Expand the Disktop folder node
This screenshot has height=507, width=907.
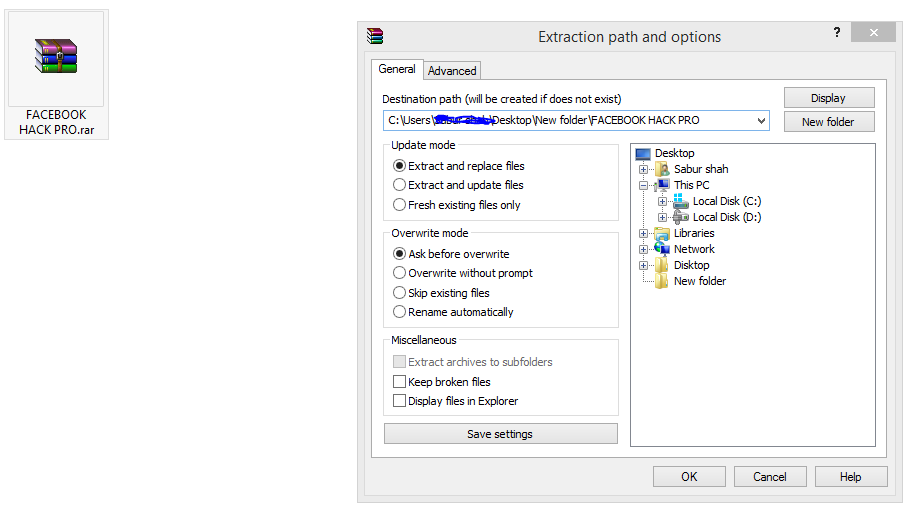644,265
